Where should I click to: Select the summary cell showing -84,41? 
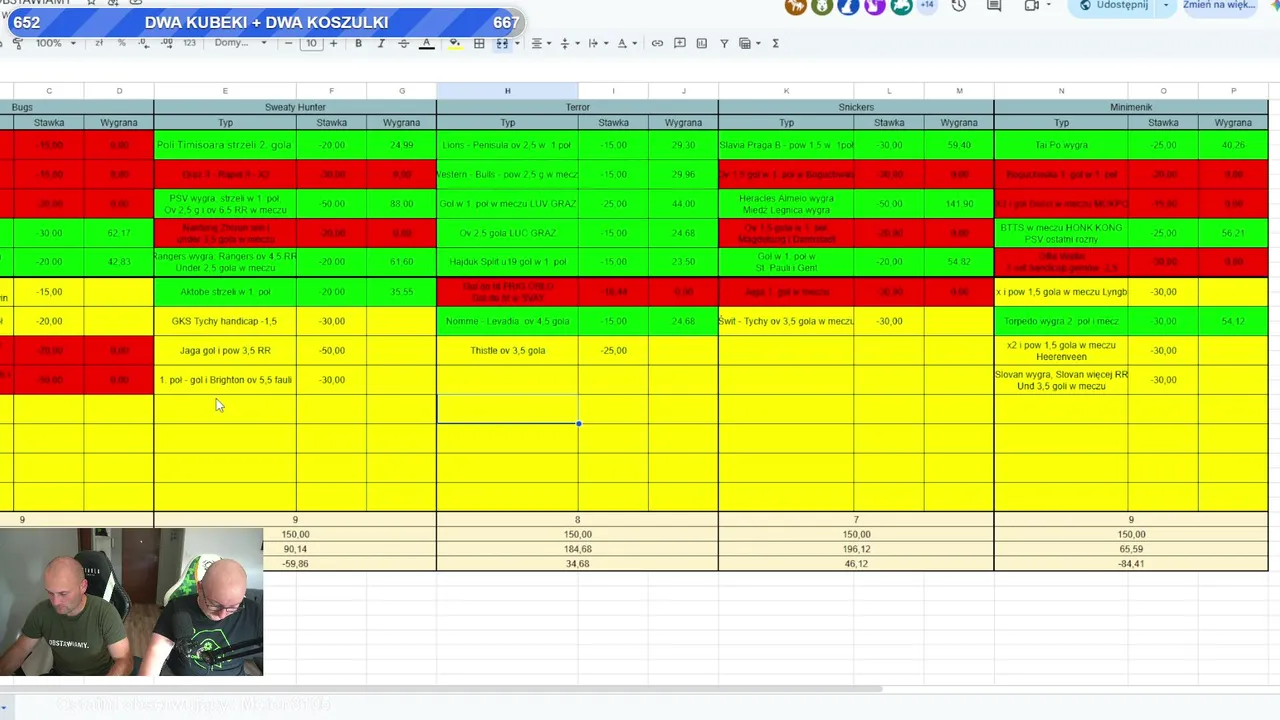[1131, 564]
